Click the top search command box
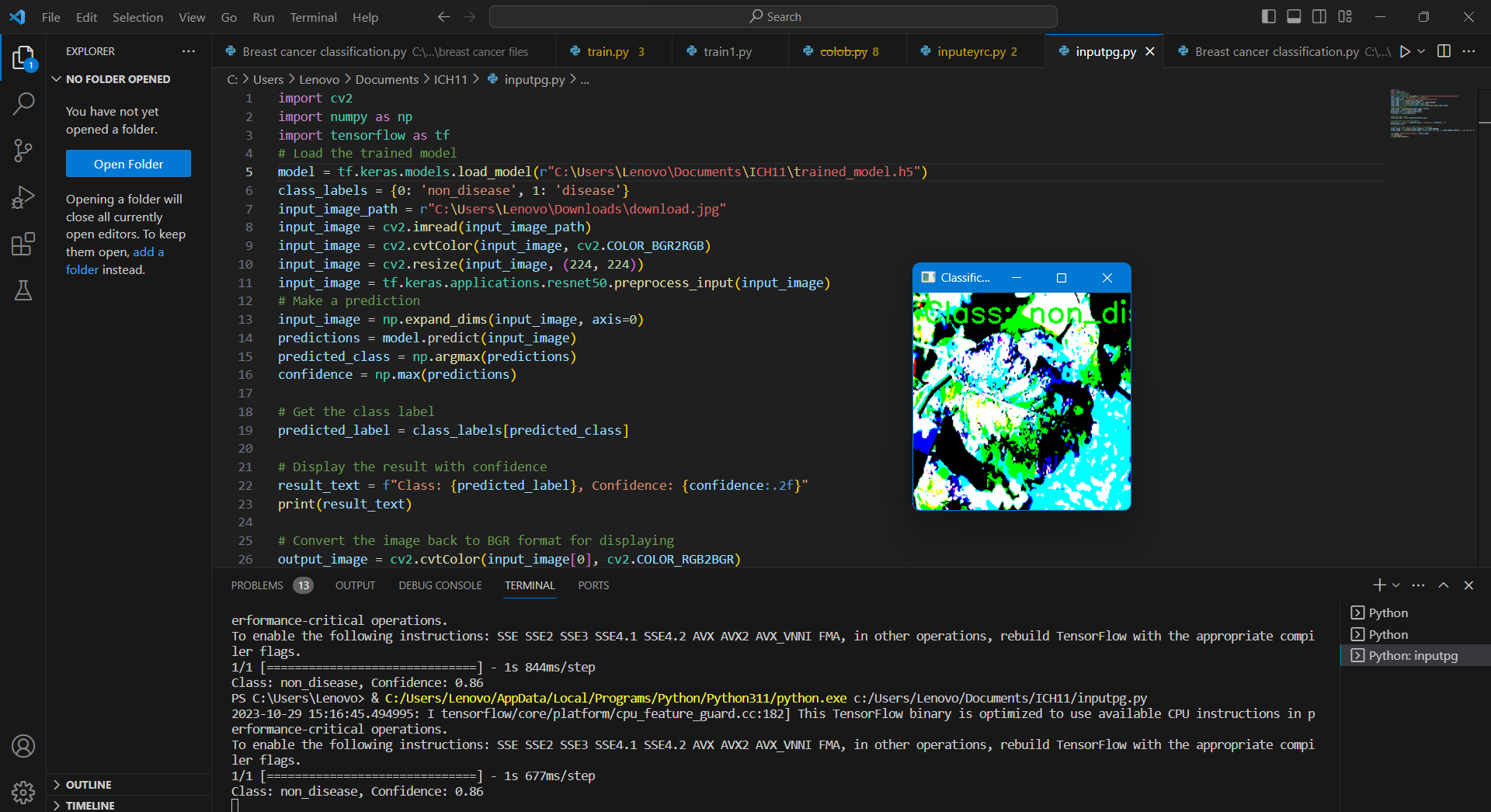This screenshot has height=812, width=1491. [x=773, y=16]
